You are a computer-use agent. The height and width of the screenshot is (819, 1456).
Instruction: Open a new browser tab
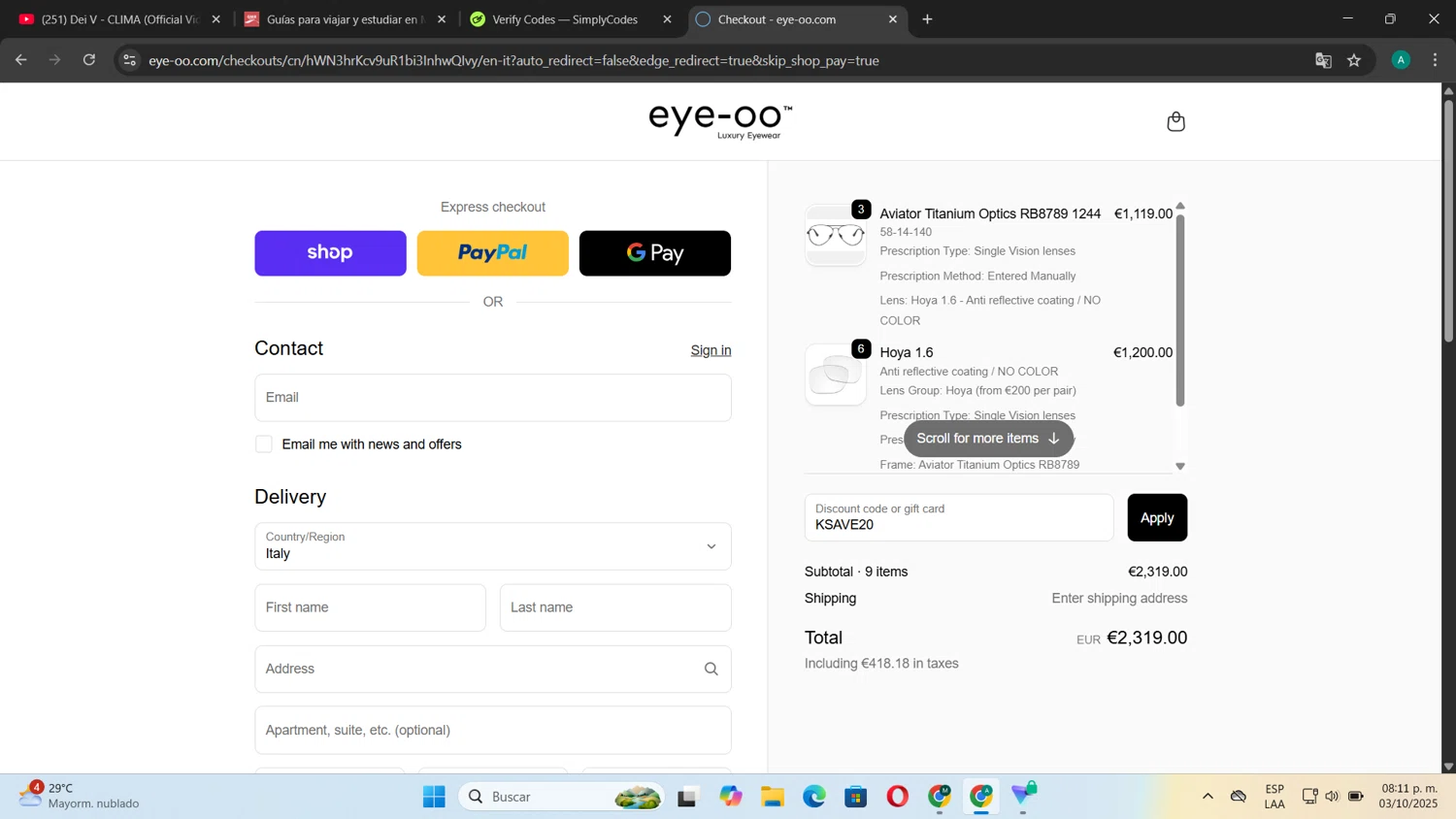point(927,19)
